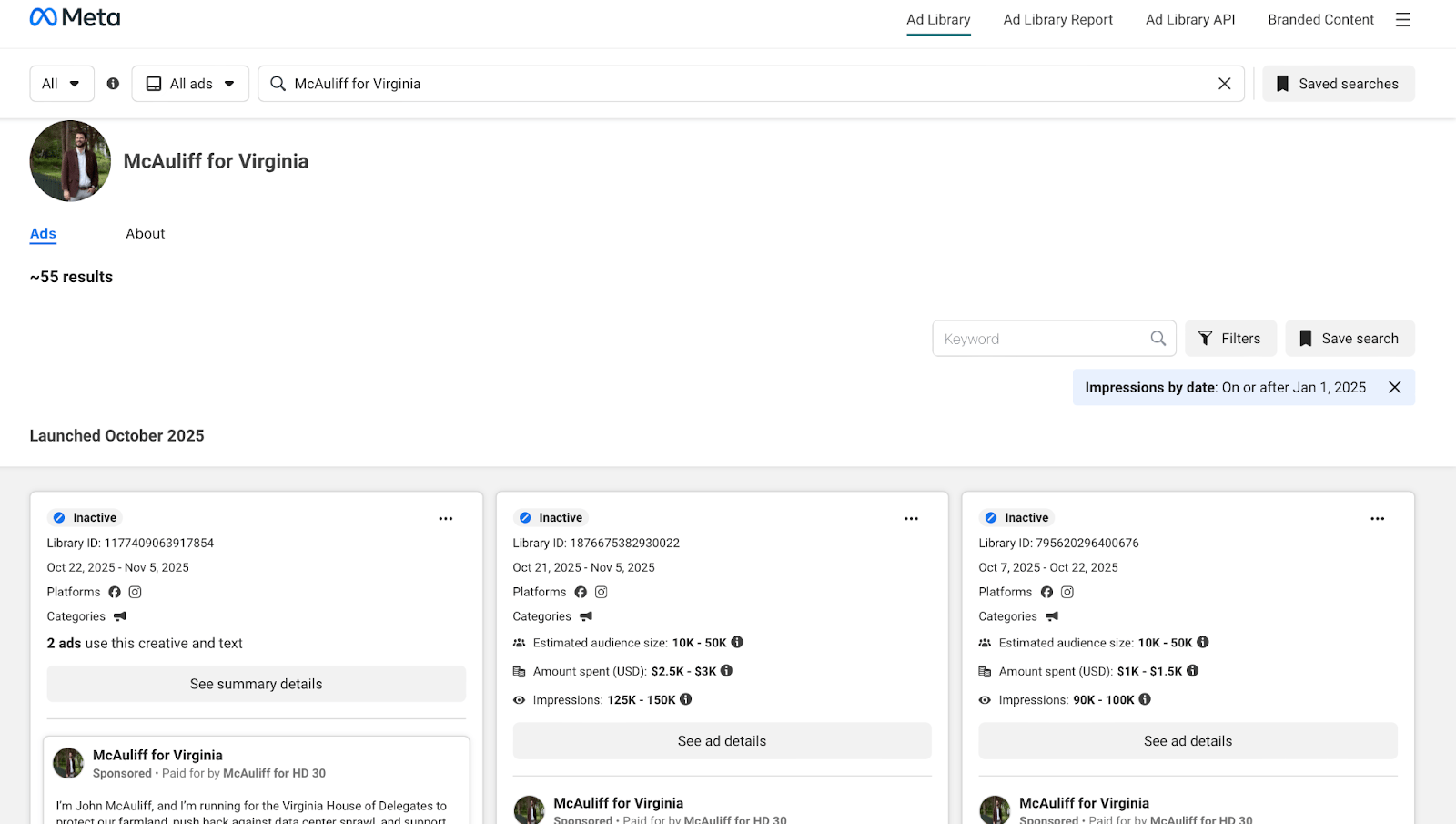The image size is (1456, 824).
Task: Click Library ID: 1876675382930022 text
Action: [x=596, y=544]
